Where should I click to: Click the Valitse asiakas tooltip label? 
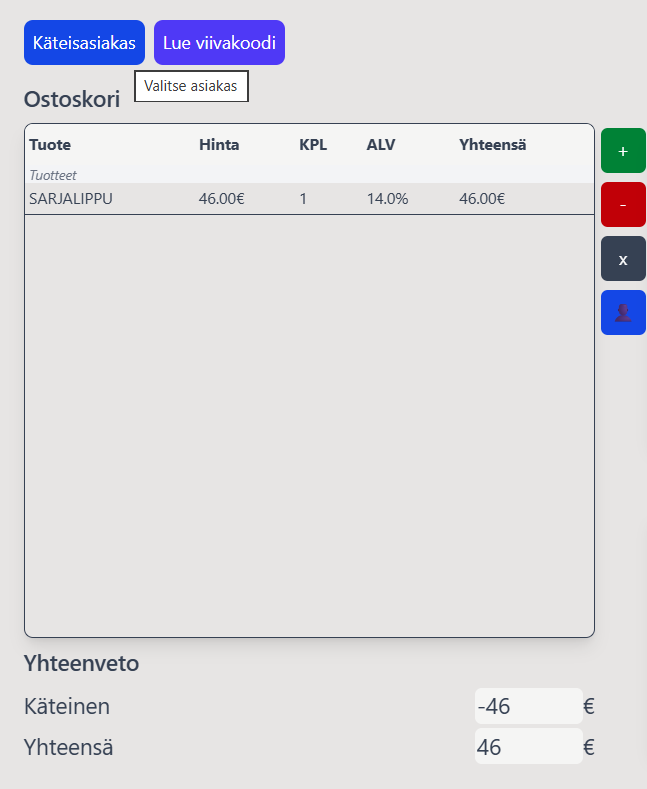191,87
